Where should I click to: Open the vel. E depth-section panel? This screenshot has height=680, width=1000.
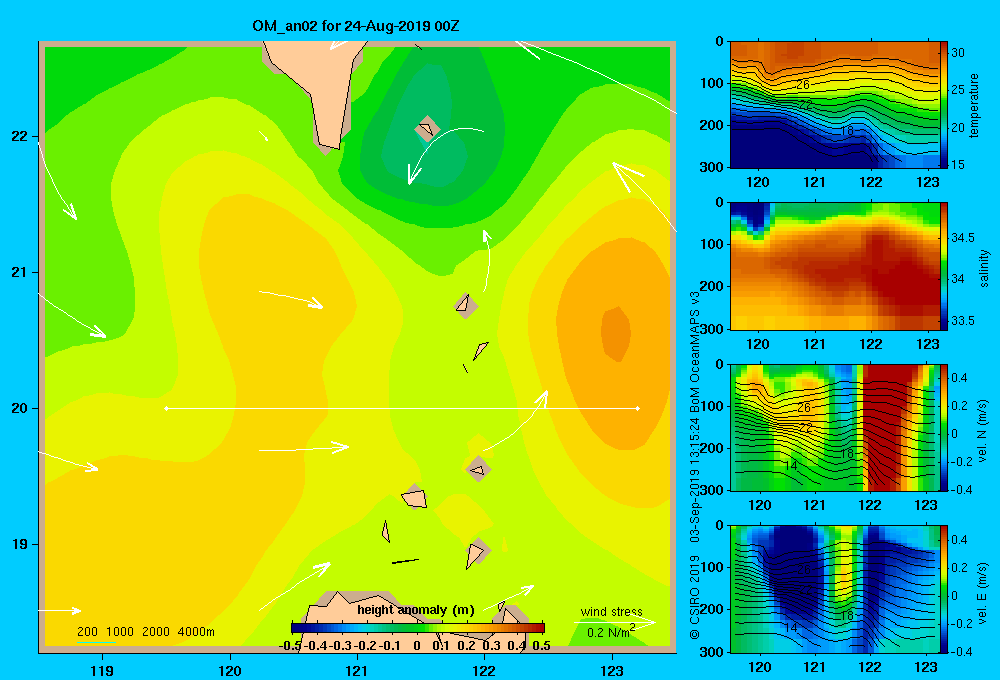pyautogui.click(x=834, y=589)
